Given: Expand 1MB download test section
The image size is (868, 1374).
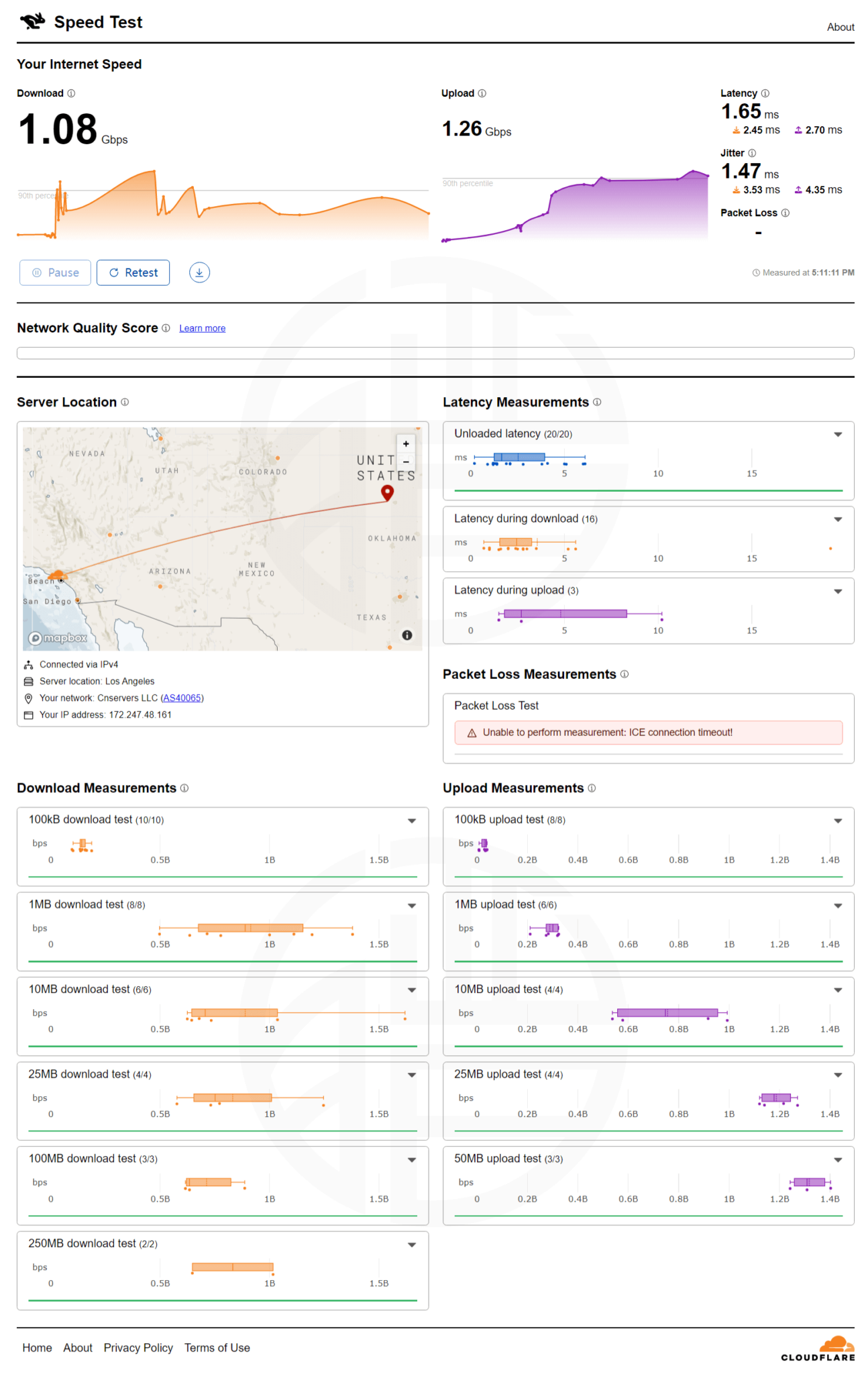Looking at the screenshot, I should (x=412, y=906).
